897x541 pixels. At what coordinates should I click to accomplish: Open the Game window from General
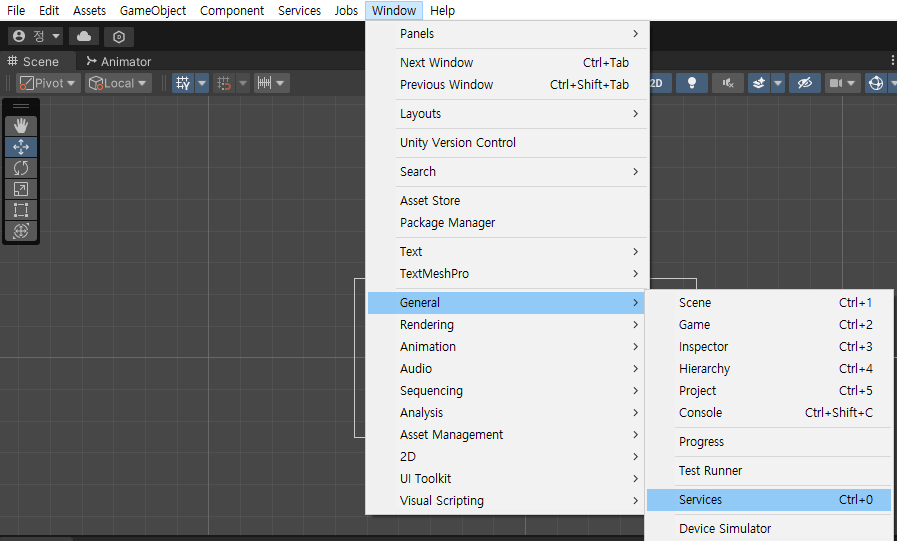769,325
